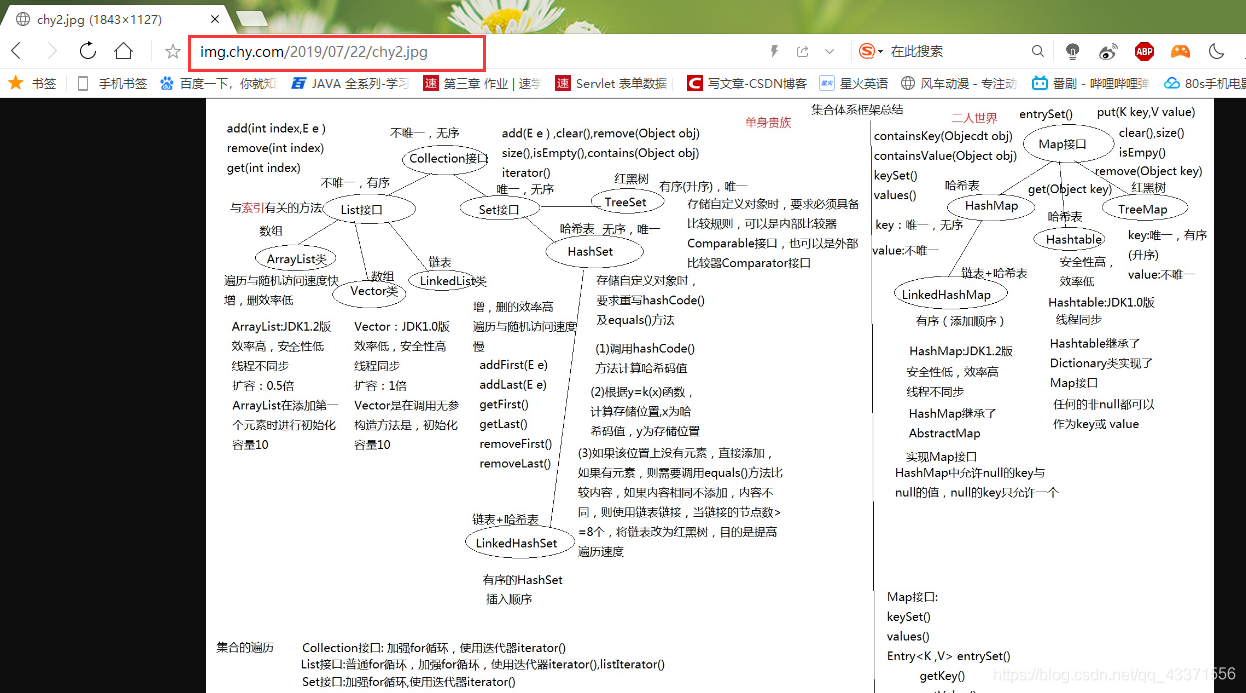Viewport: 1246px width, 693px height.
Task: Open the 手机书签 mobile bookmarks
Action: tap(112, 83)
